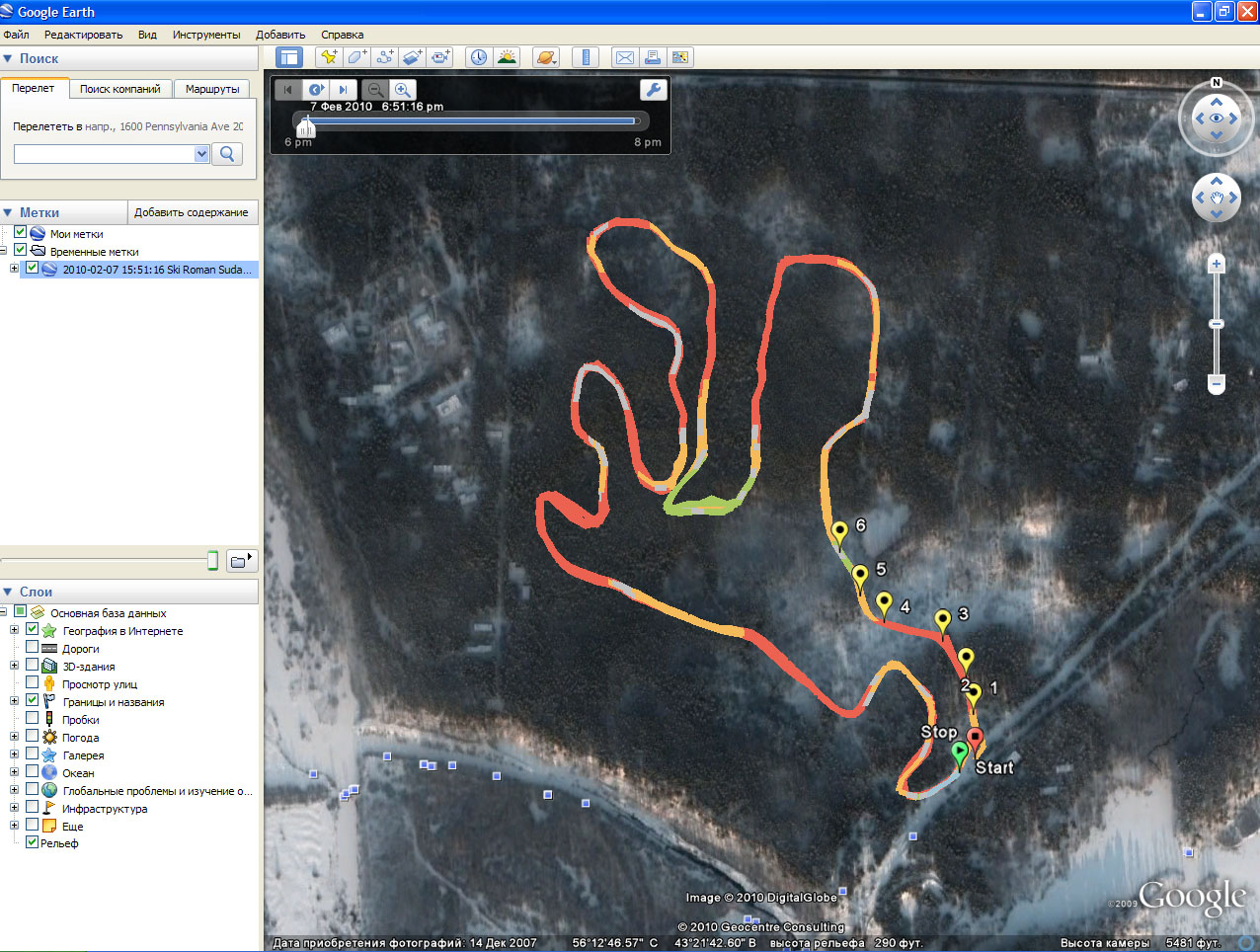Viewport: 1260px width, 952px height.
Task: View in Google Maps icon
Action: pyautogui.click(x=680, y=57)
